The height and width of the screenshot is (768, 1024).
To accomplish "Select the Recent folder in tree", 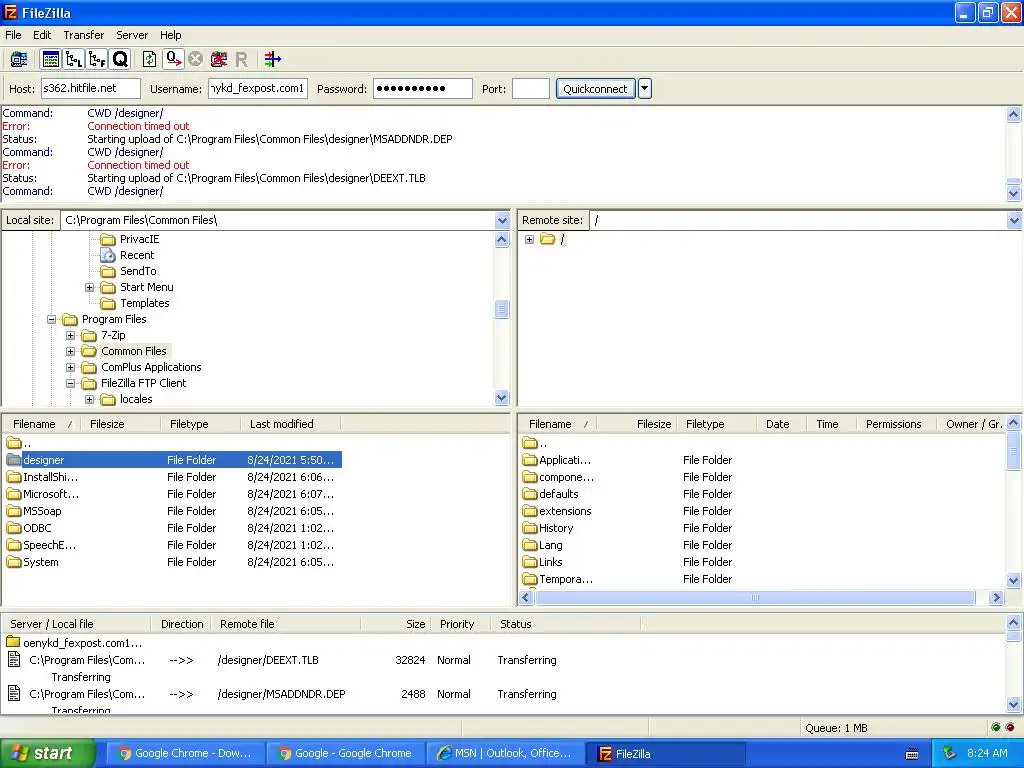I will (136, 255).
